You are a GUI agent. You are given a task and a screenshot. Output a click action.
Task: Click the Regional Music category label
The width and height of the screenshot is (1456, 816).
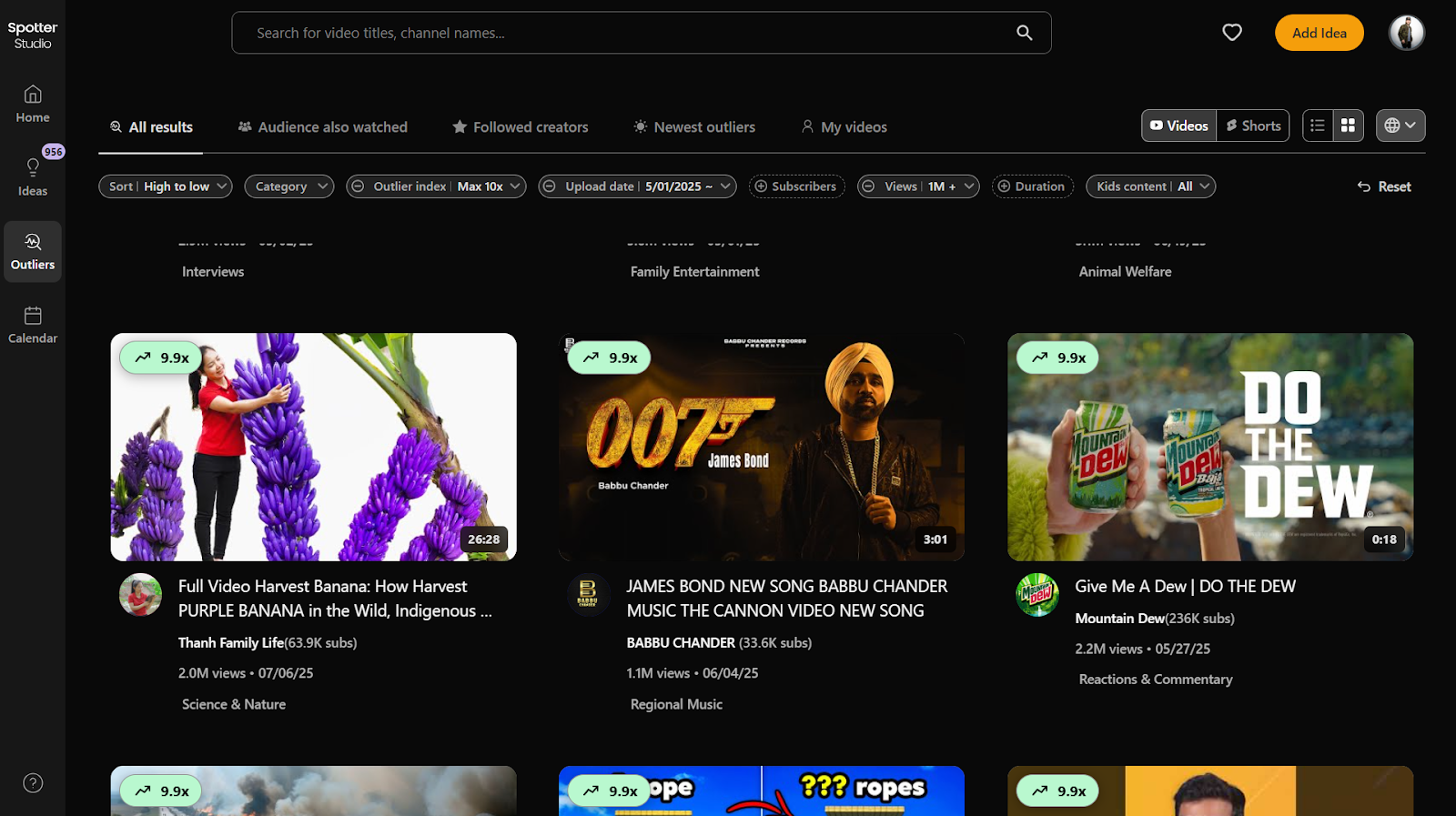(x=676, y=705)
